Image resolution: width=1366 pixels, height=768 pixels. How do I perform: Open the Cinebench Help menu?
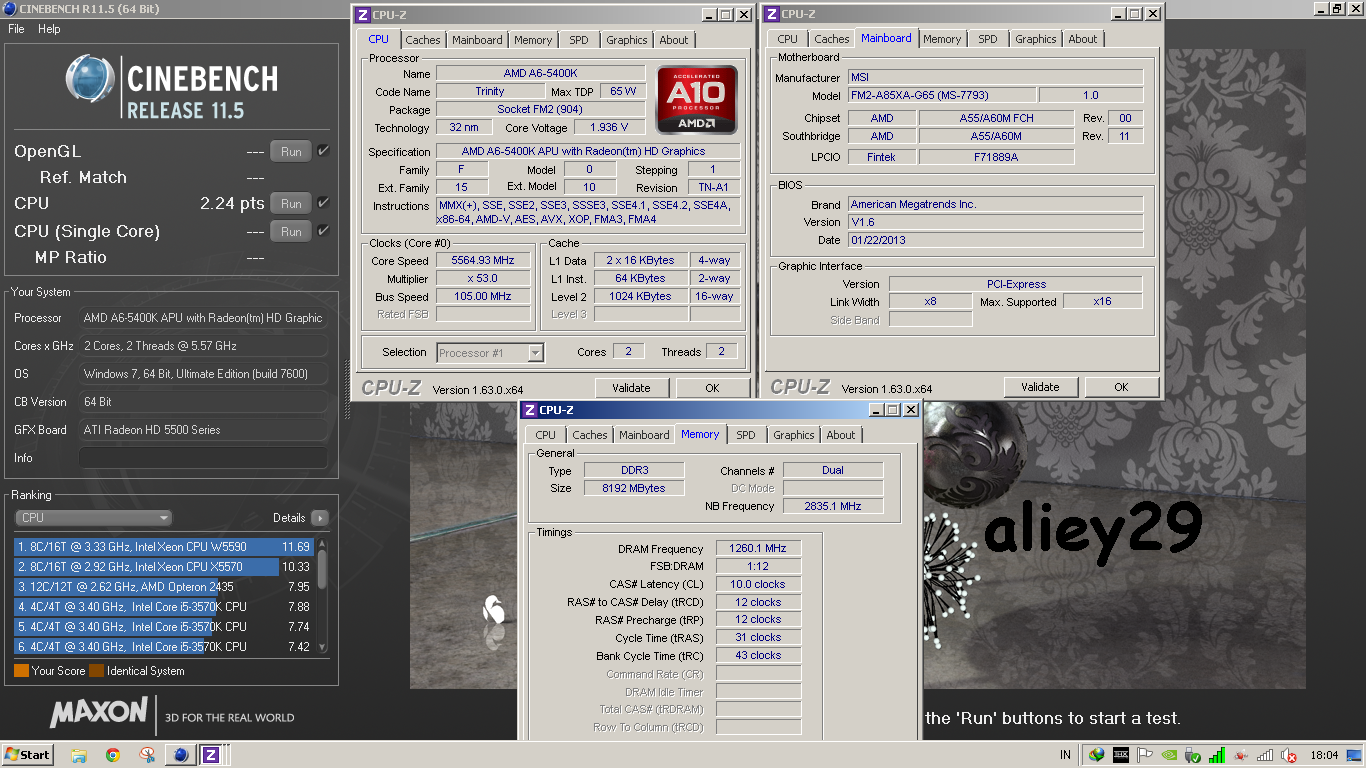tap(49, 29)
